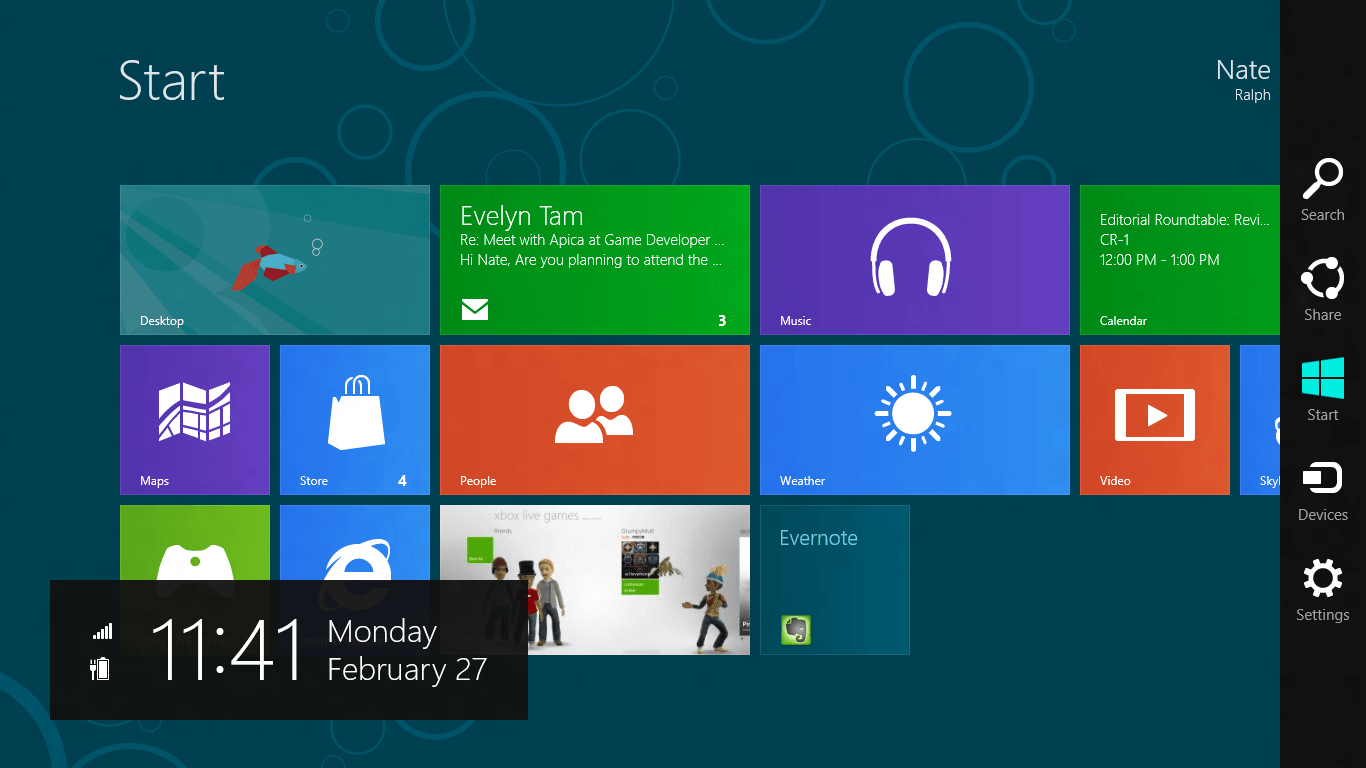Launch the Maps tile
The width and height of the screenshot is (1366, 768).
coord(194,420)
